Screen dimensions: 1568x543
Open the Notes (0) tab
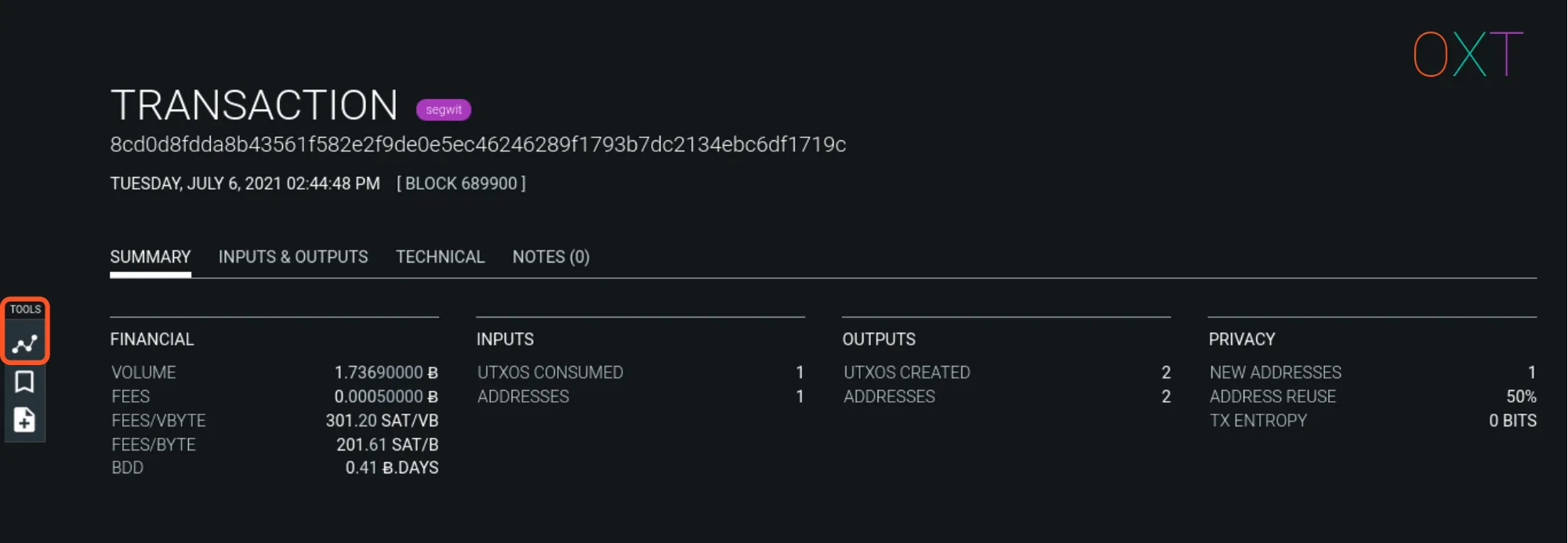[550, 257]
